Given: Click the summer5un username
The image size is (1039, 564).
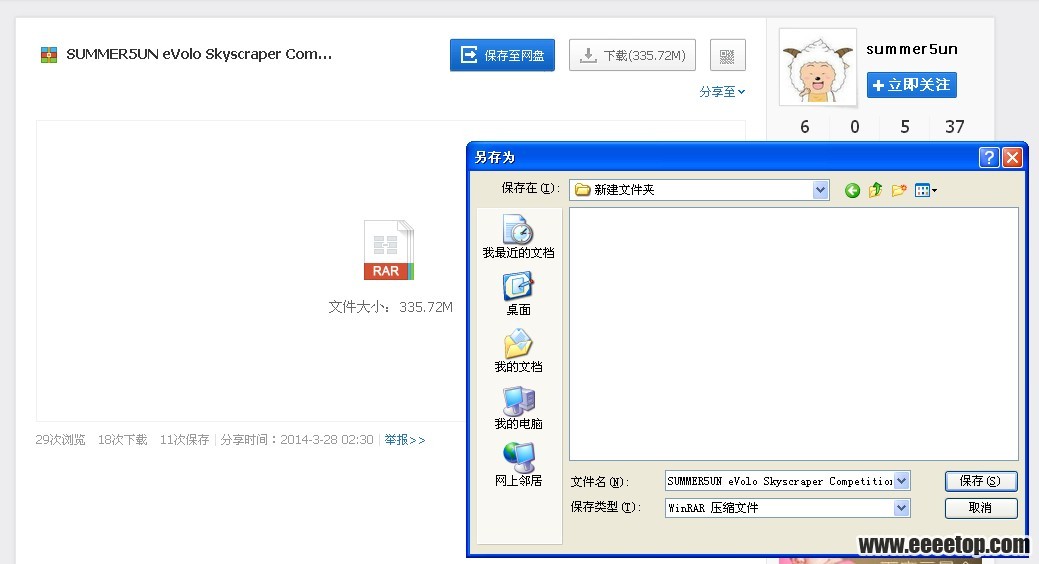Looking at the screenshot, I should (912, 49).
